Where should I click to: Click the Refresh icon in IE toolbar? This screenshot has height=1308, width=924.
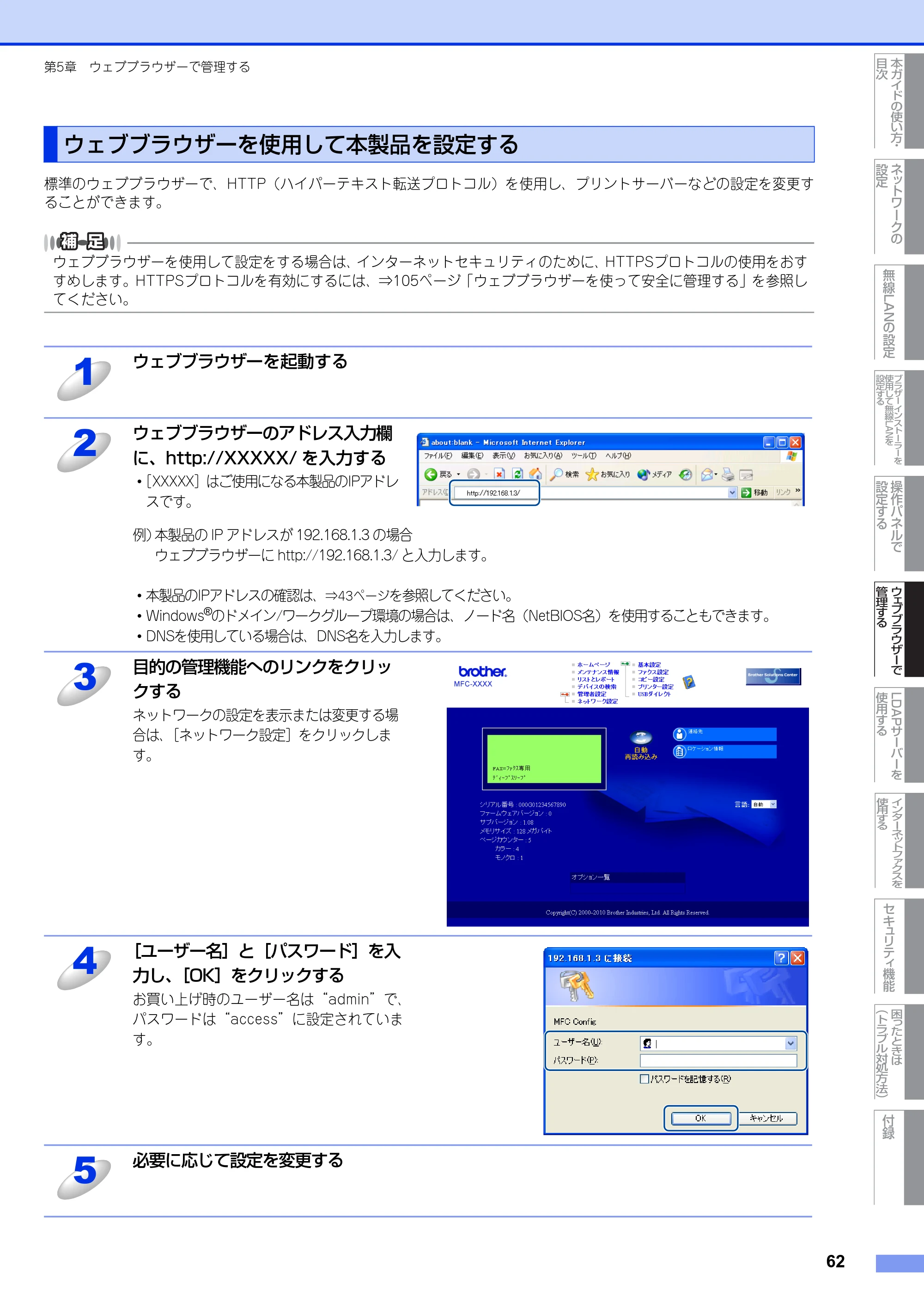[517, 474]
